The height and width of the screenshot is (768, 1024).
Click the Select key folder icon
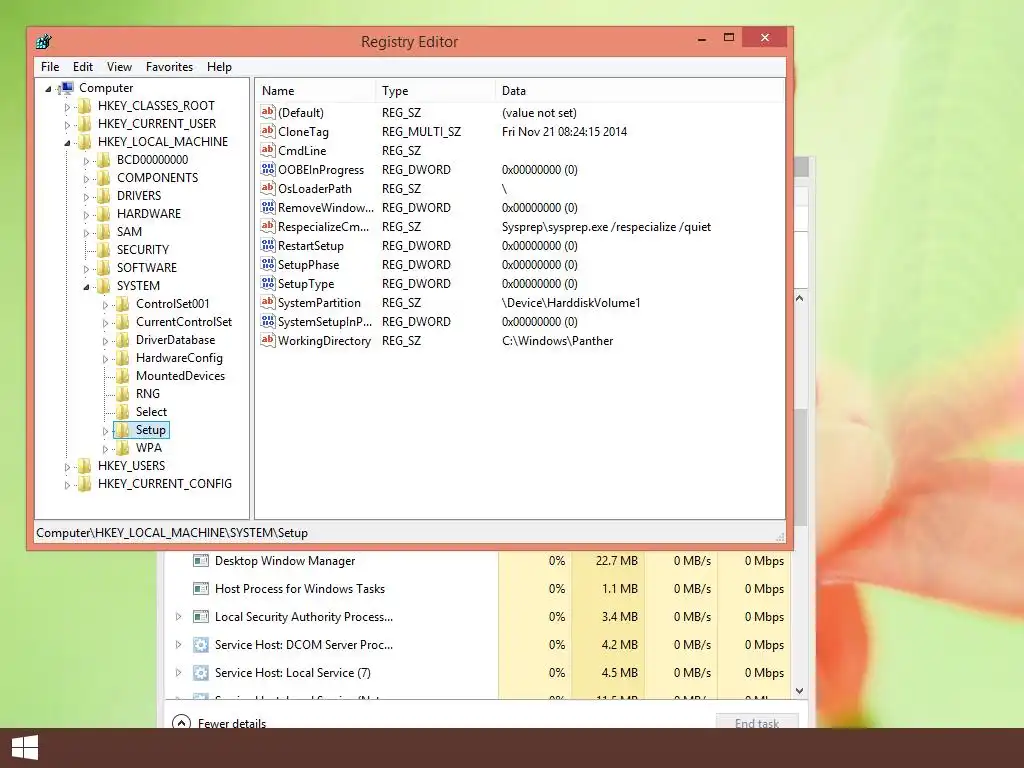tap(122, 411)
